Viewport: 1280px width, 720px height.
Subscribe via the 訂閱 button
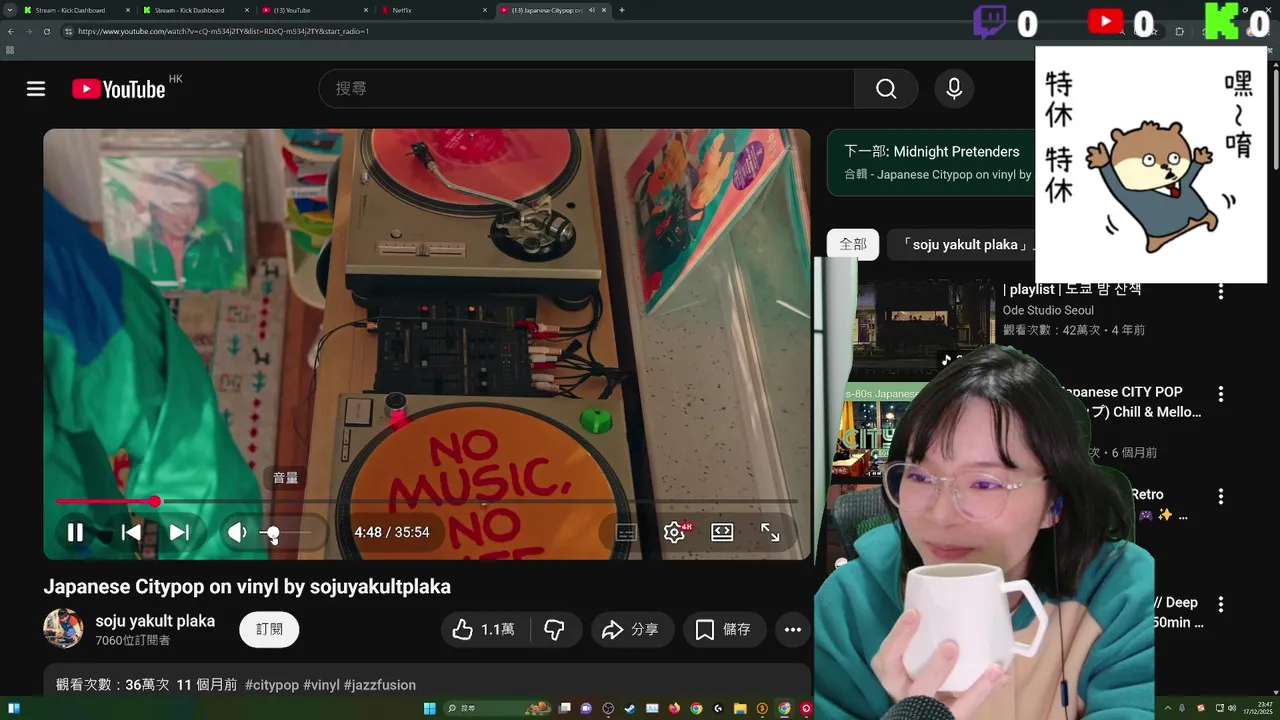[269, 629]
